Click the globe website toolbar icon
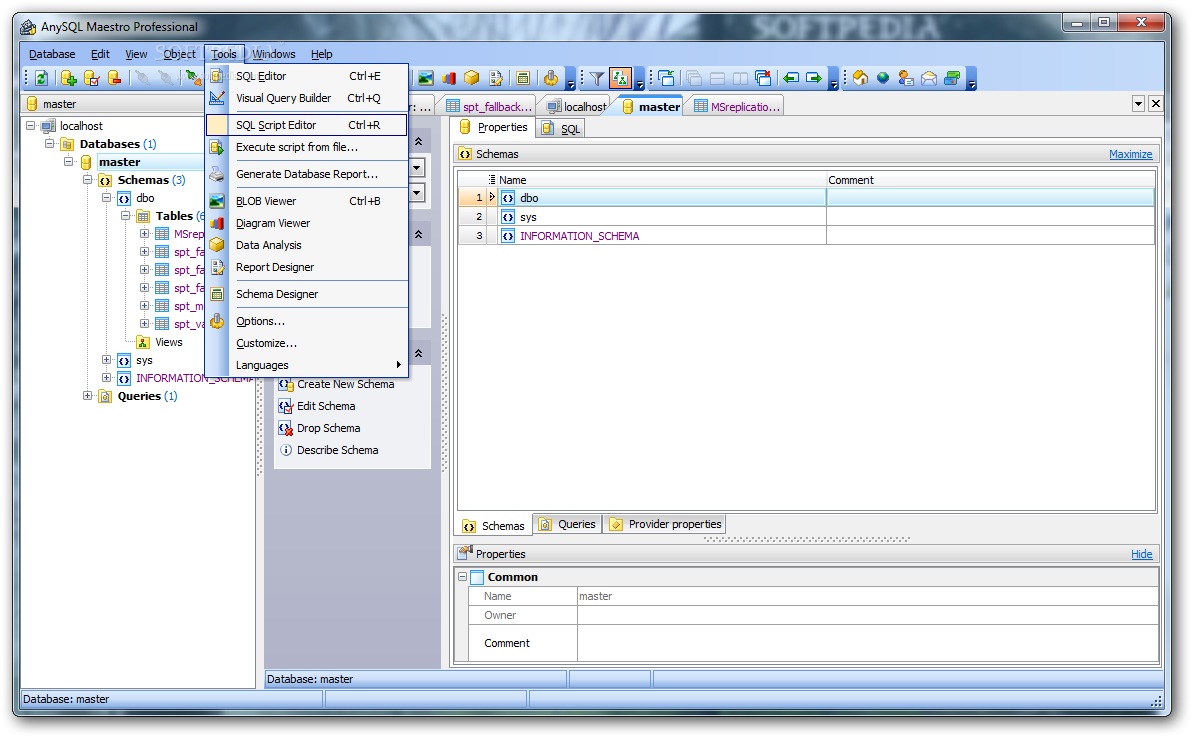 click(883, 78)
